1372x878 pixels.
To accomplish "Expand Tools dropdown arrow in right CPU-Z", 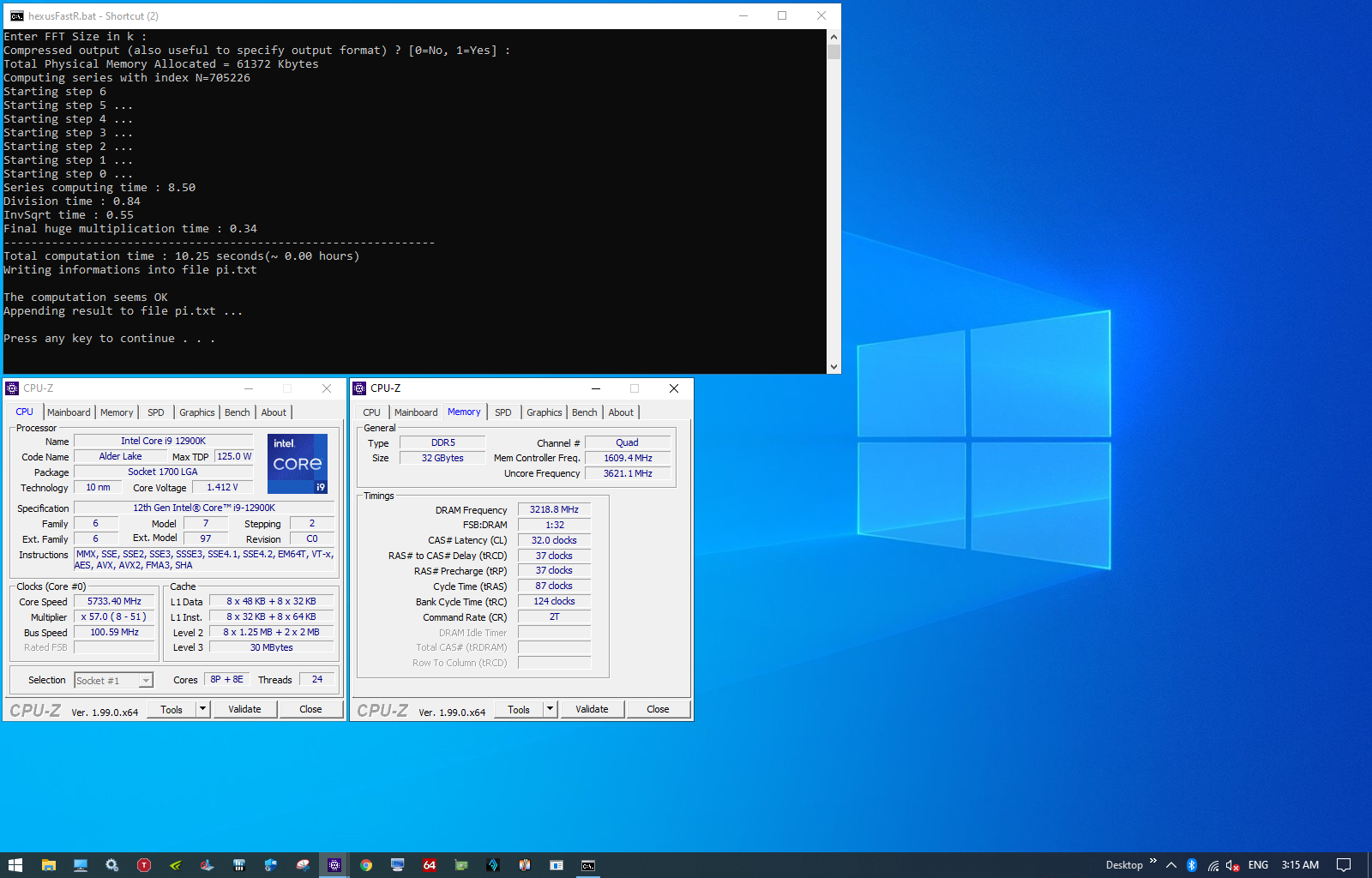I will point(551,709).
